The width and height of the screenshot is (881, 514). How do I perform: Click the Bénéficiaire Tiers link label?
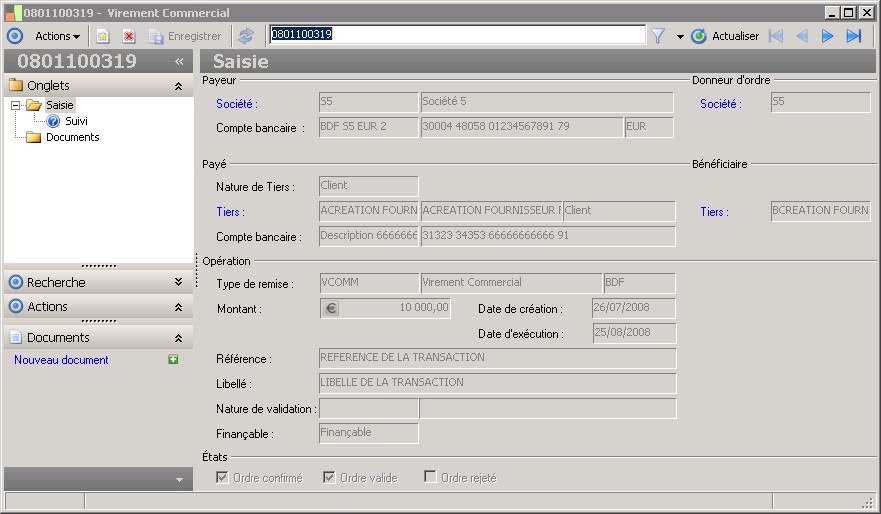pos(714,212)
